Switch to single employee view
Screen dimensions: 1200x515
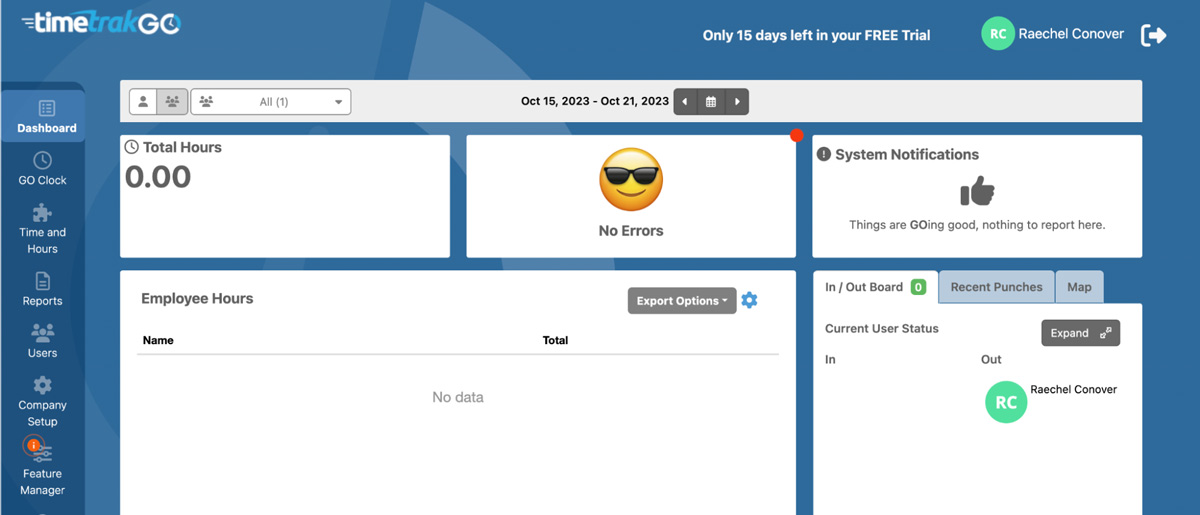(x=143, y=102)
